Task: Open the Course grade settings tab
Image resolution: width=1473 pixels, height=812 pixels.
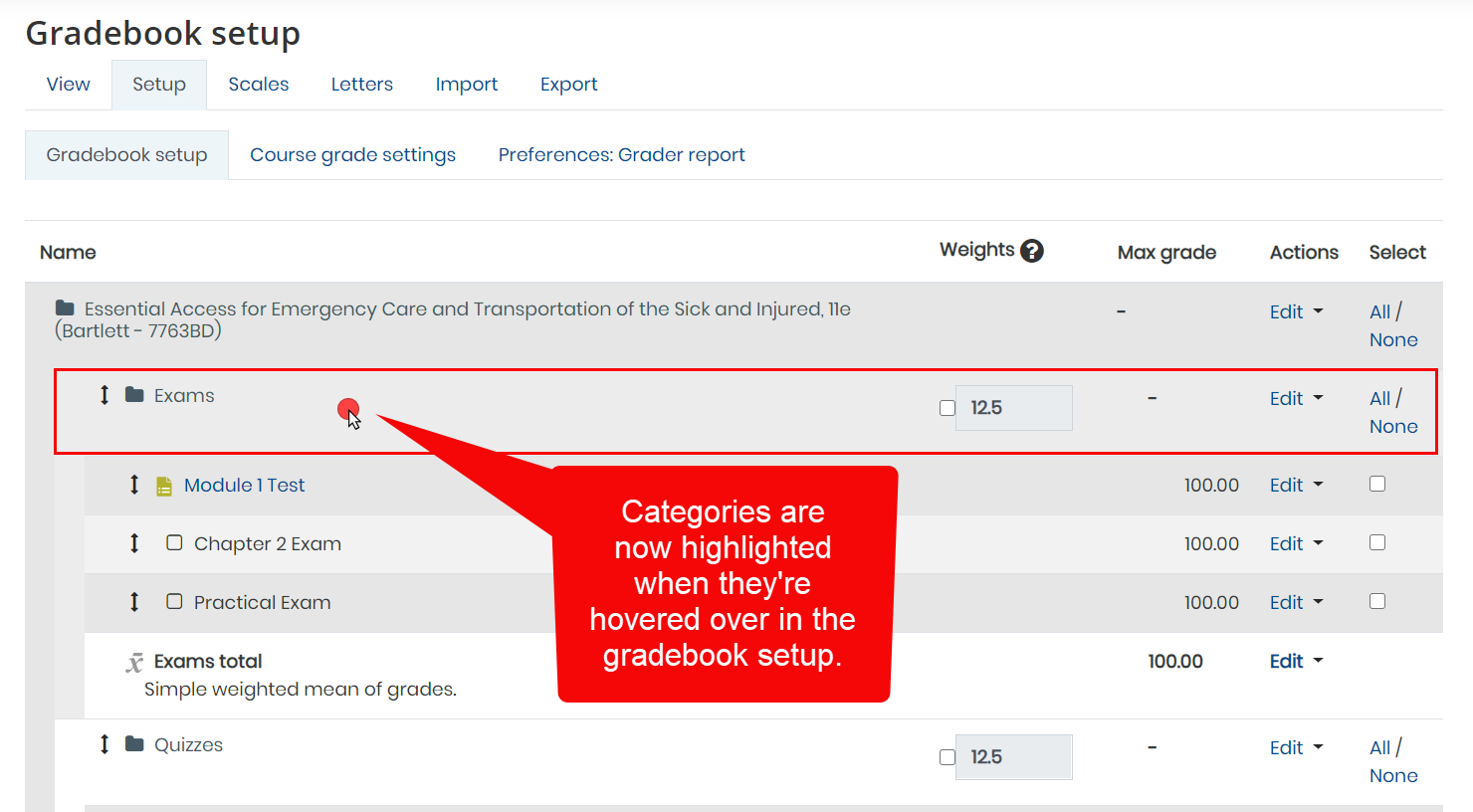Action: [x=353, y=154]
